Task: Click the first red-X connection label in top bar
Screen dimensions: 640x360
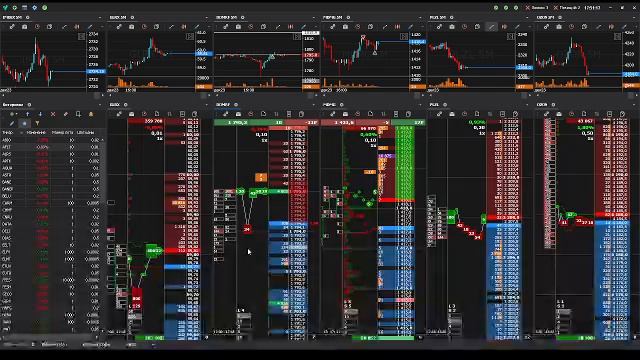Action: coord(537,8)
